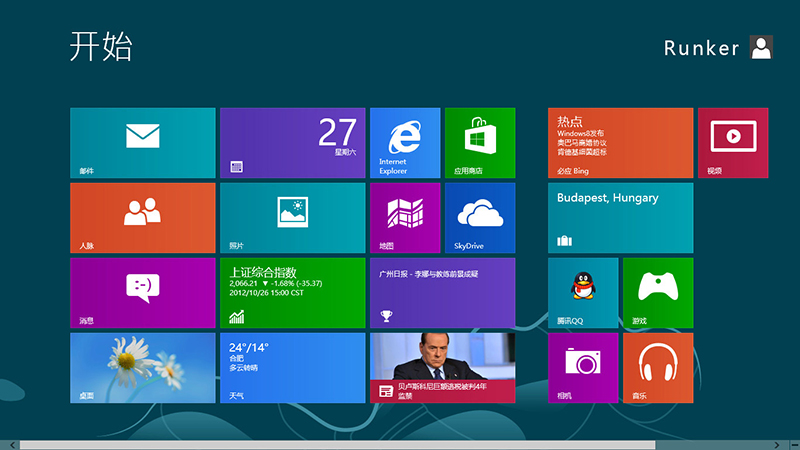Open the People (人脉) tile

coord(142,217)
